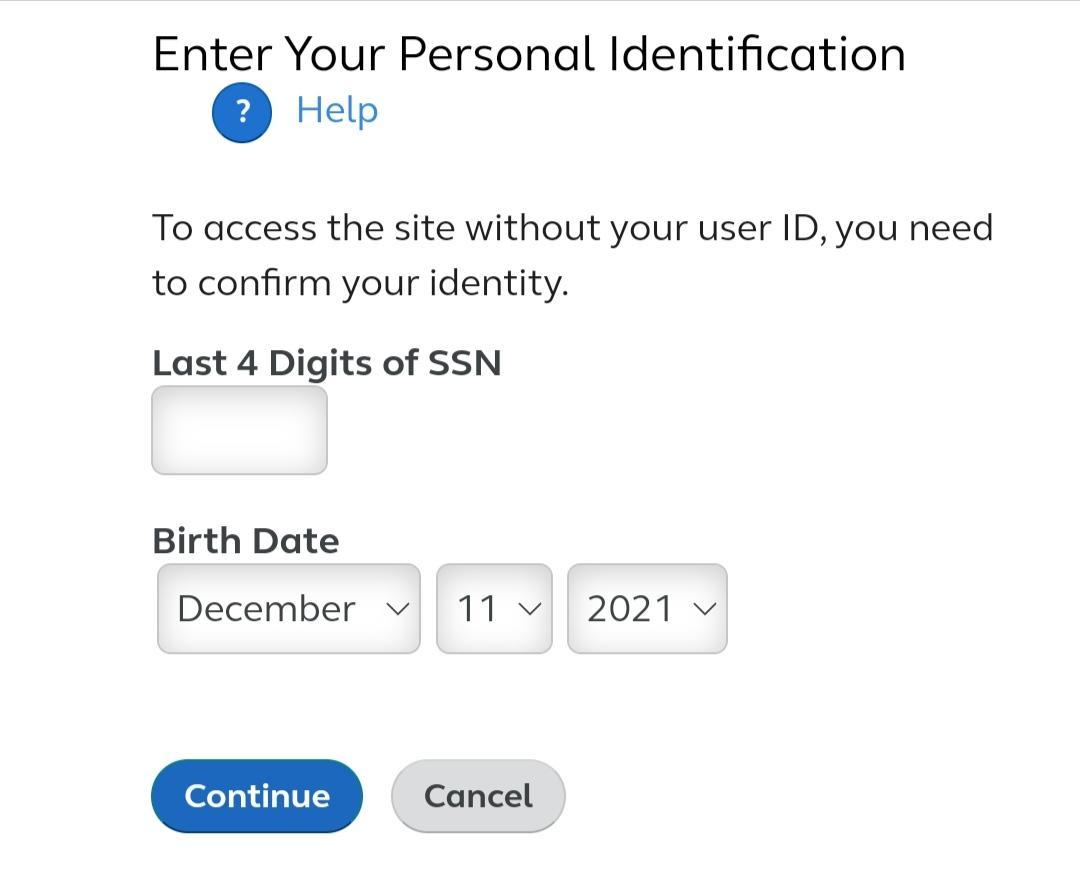The image size is (1080, 875).
Task: Select the "11" day value text
Action: click(x=477, y=609)
